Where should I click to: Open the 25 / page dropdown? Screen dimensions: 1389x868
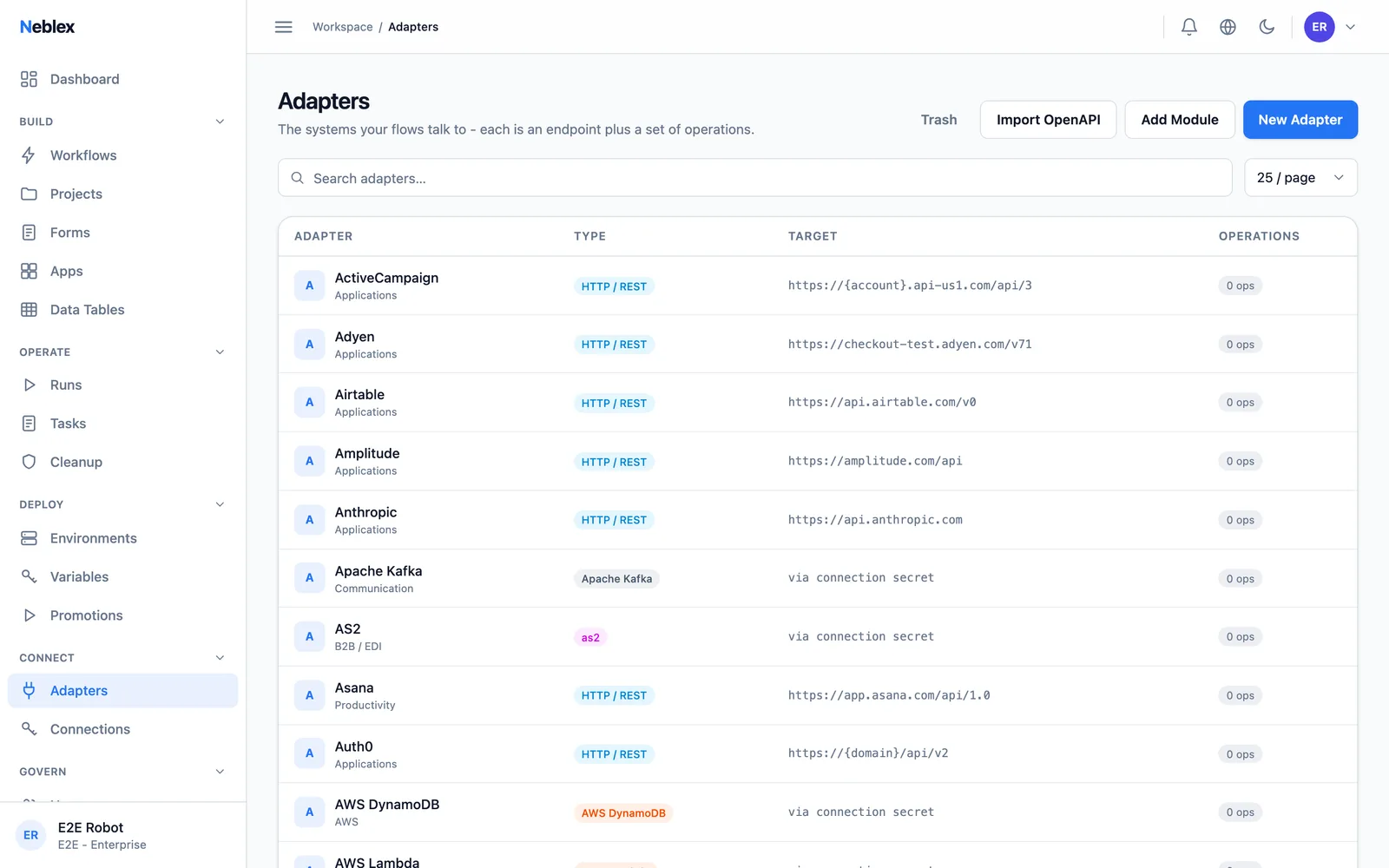pos(1300,178)
